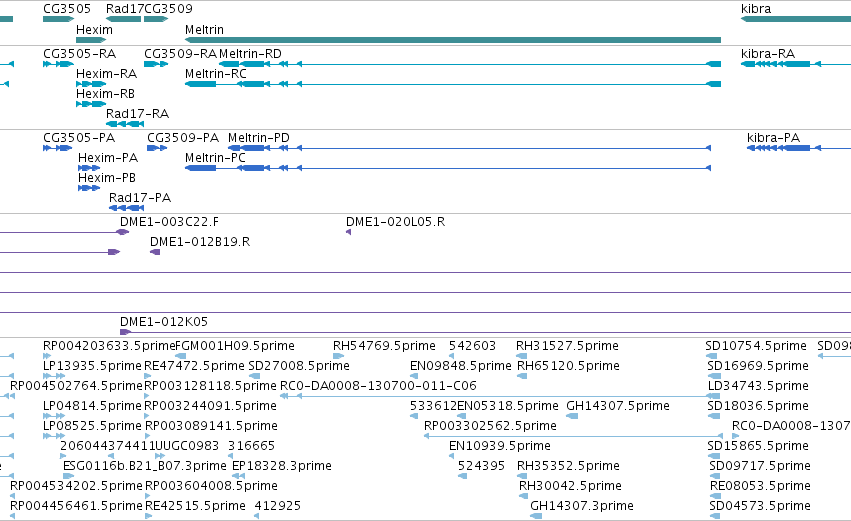Image resolution: width=851 pixels, height=521 pixels.
Task: Open the EN05318.5prime EST label
Action: pos(508,406)
